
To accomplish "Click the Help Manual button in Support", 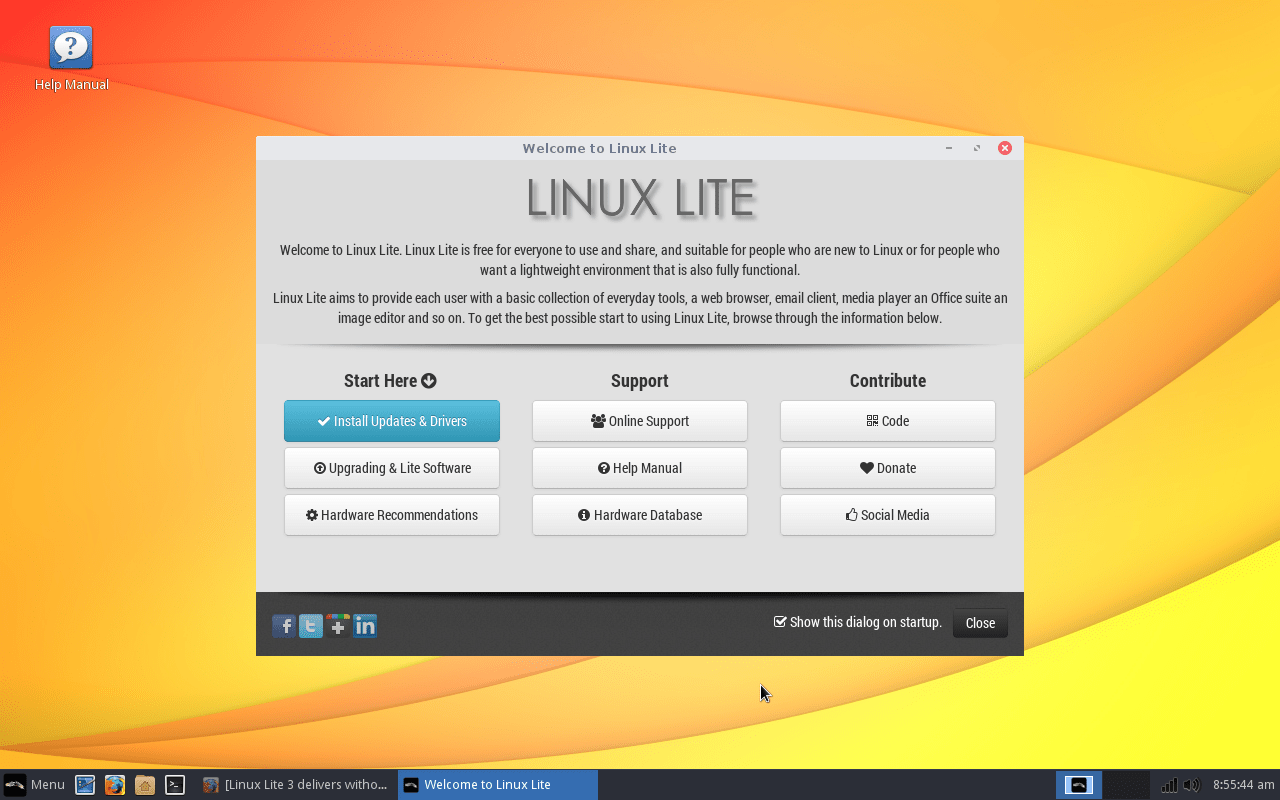I will 640,468.
